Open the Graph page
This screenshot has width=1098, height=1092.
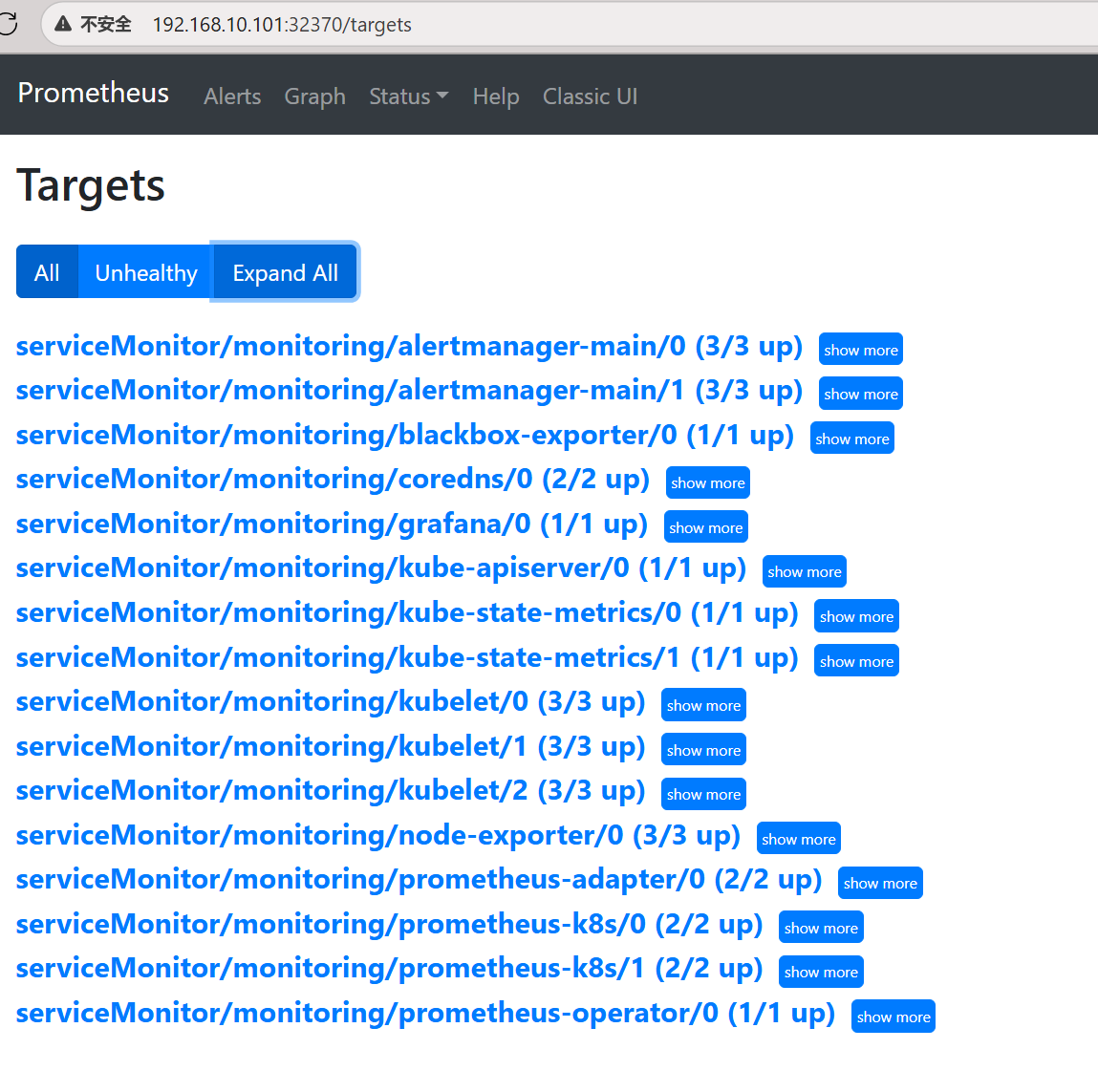(315, 96)
